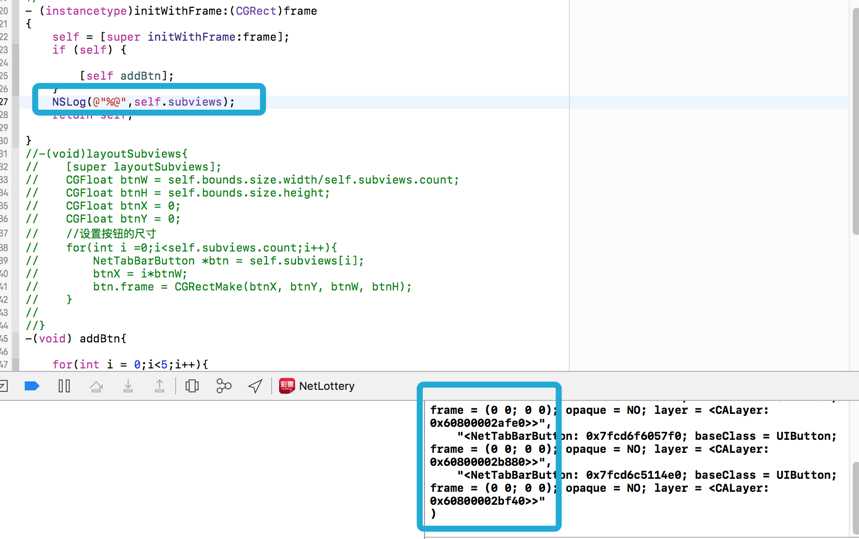The width and height of the screenshot is (859, 539).
Task: Click the code editor vertical scrollbar
Action: point(855,123)
